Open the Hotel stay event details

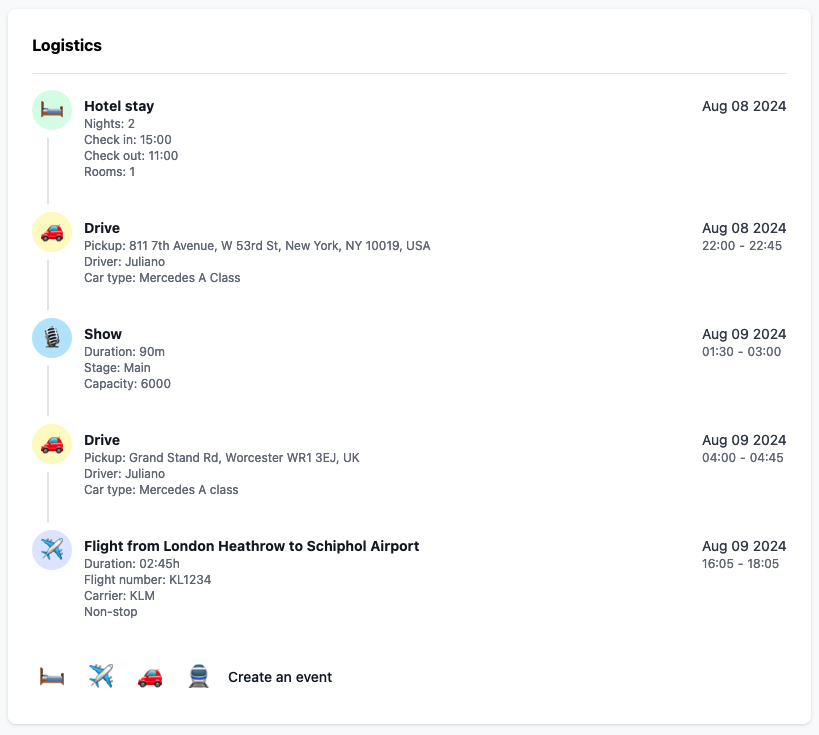pyautogui.click(x=119, y=106)
